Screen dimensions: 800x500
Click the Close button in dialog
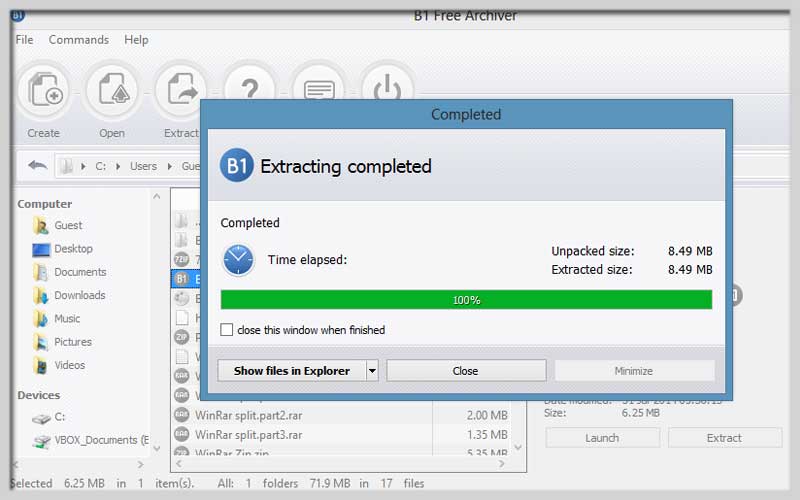click(x=466, y=371)
